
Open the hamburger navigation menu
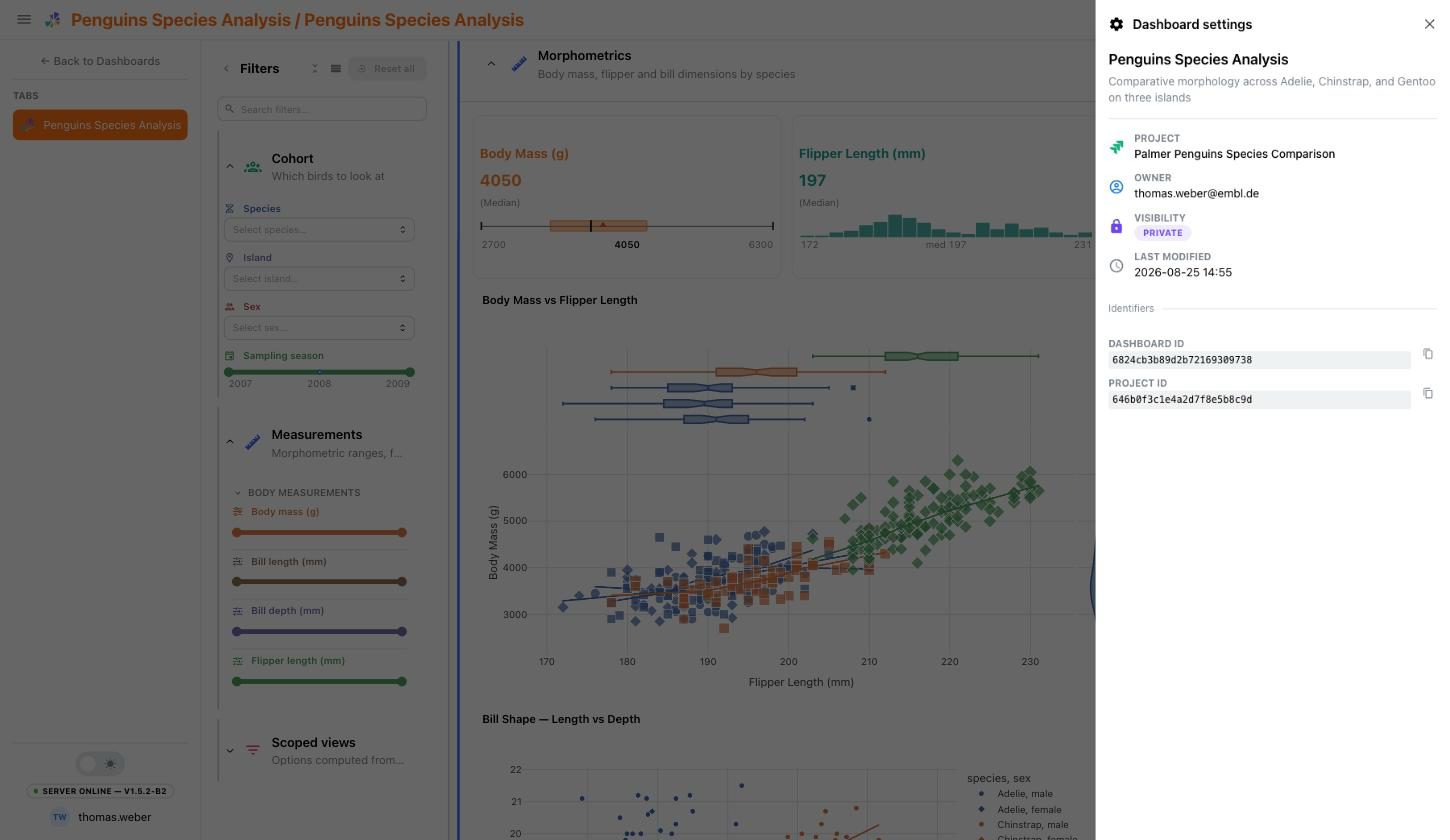coord(24,20)
